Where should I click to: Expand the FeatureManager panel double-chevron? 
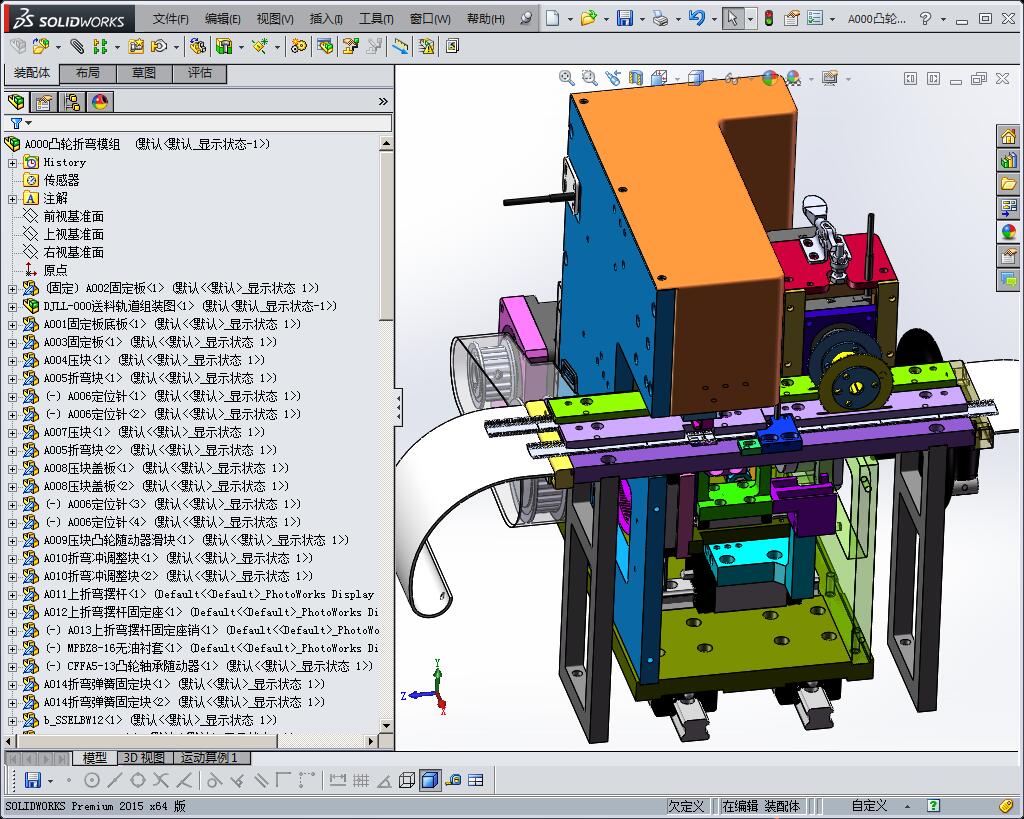click(383, 101)
